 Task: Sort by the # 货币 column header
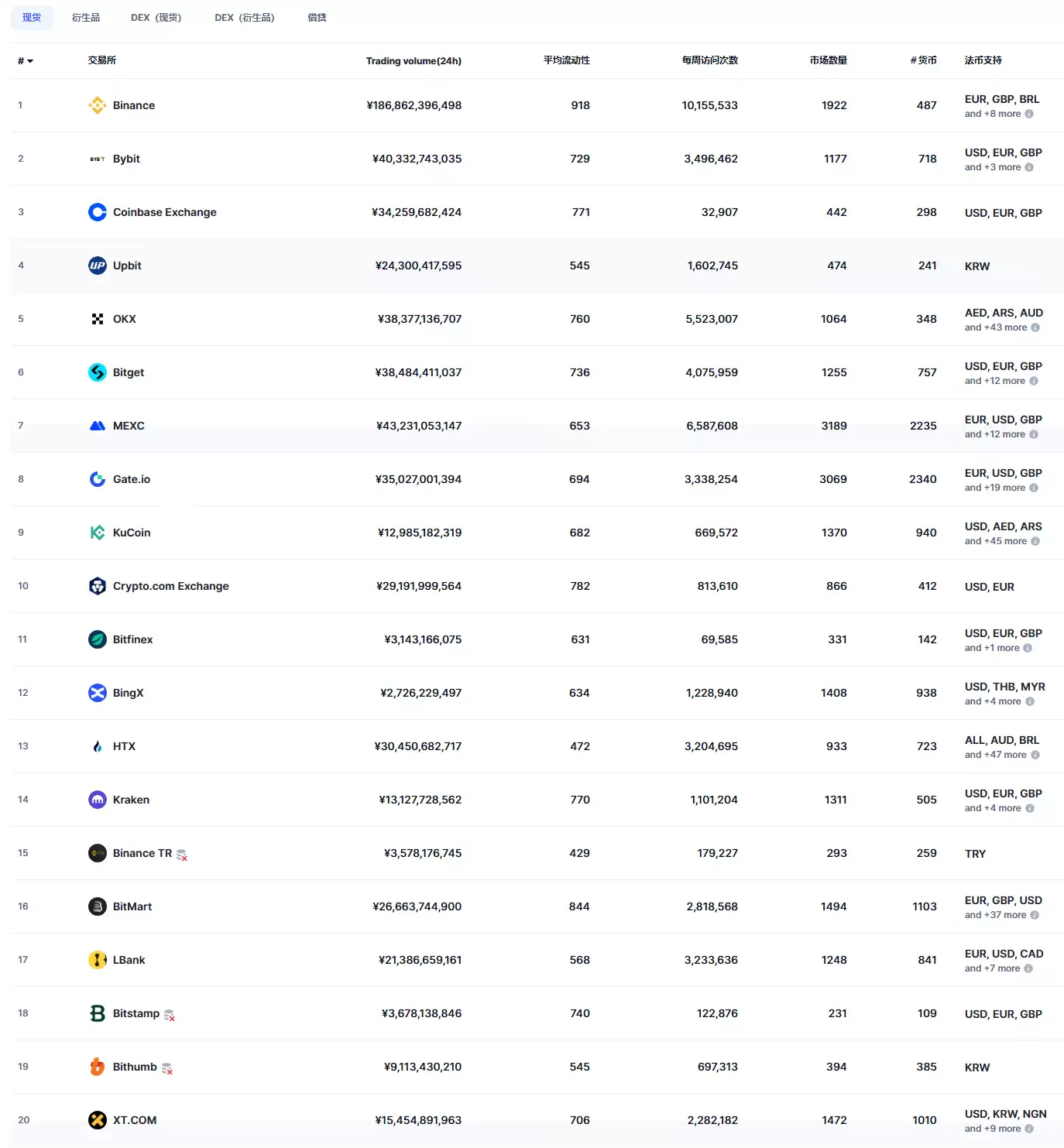pyautogui.click(x=924, y=60)
